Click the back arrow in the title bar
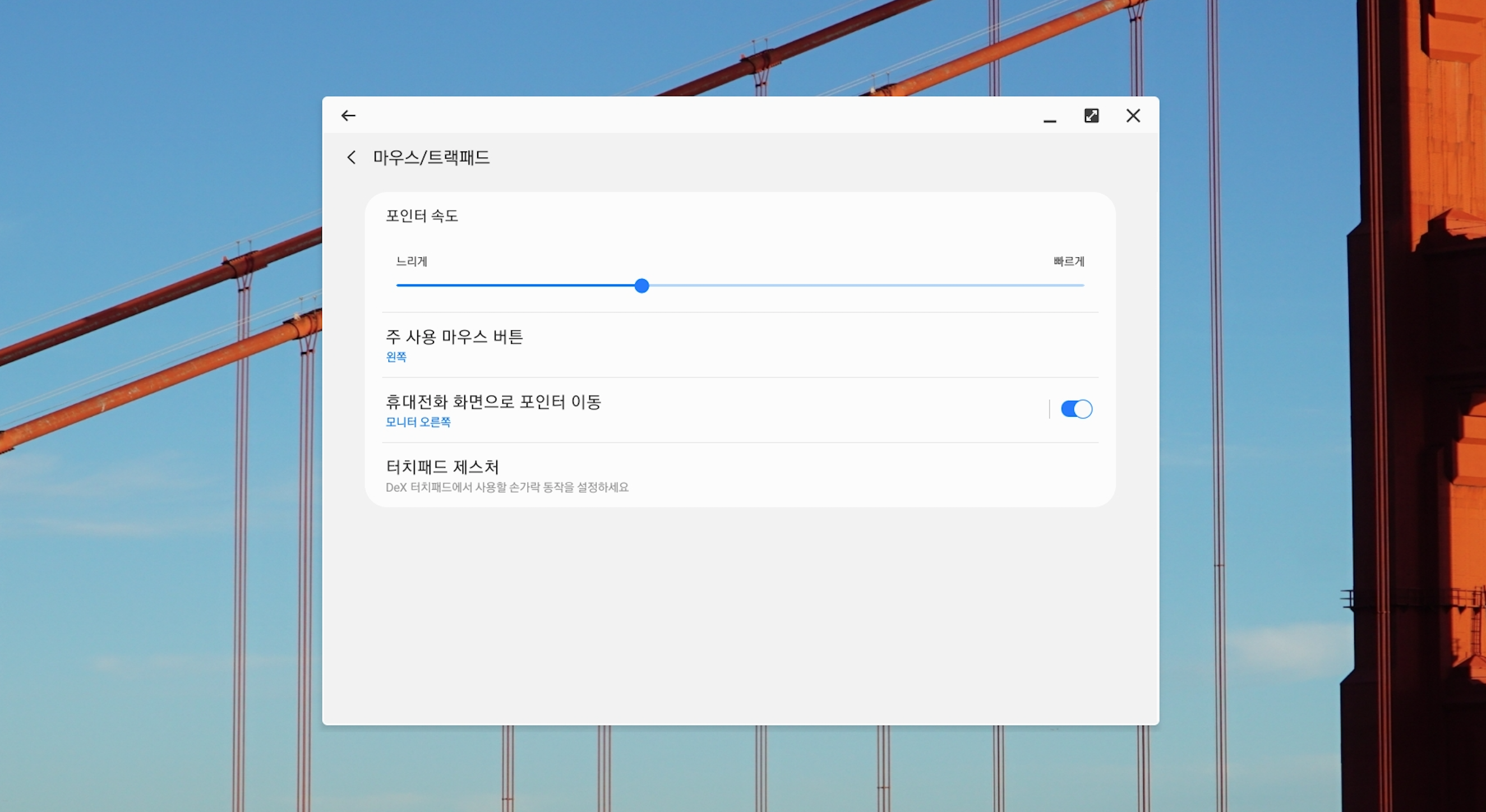1486x812 pixels. [x=348, y=116]
